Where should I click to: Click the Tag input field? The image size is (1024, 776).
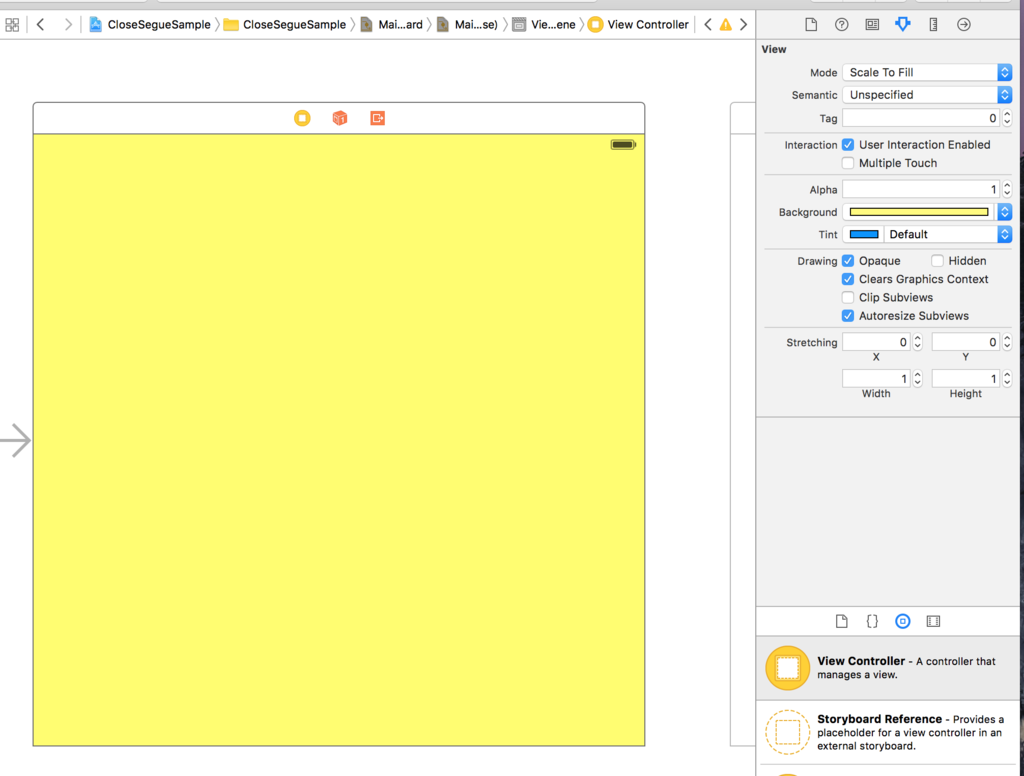(921, 118)
